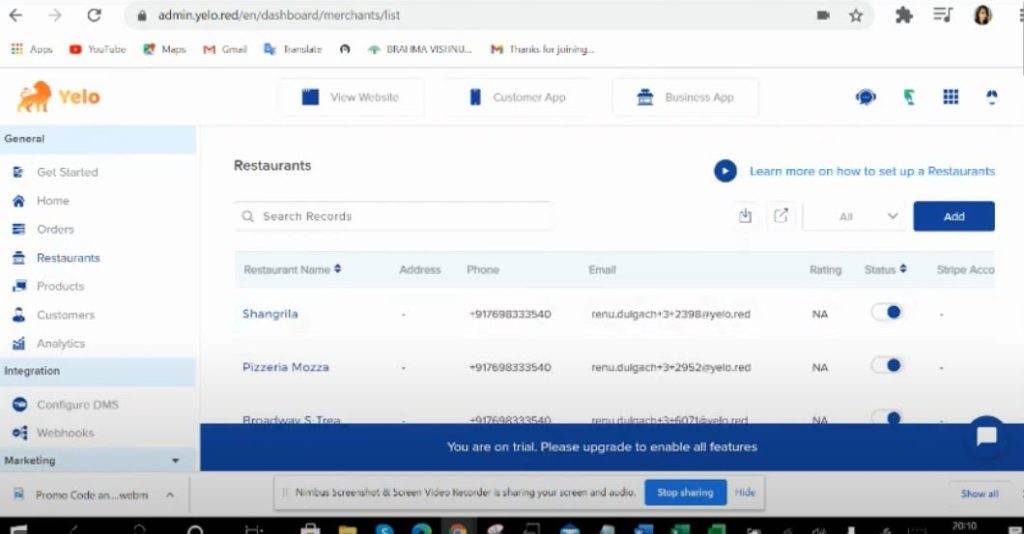Click the play video icon beside Learn more
This screenshot has width=1024, height=534.
click(x=725, y=171)
